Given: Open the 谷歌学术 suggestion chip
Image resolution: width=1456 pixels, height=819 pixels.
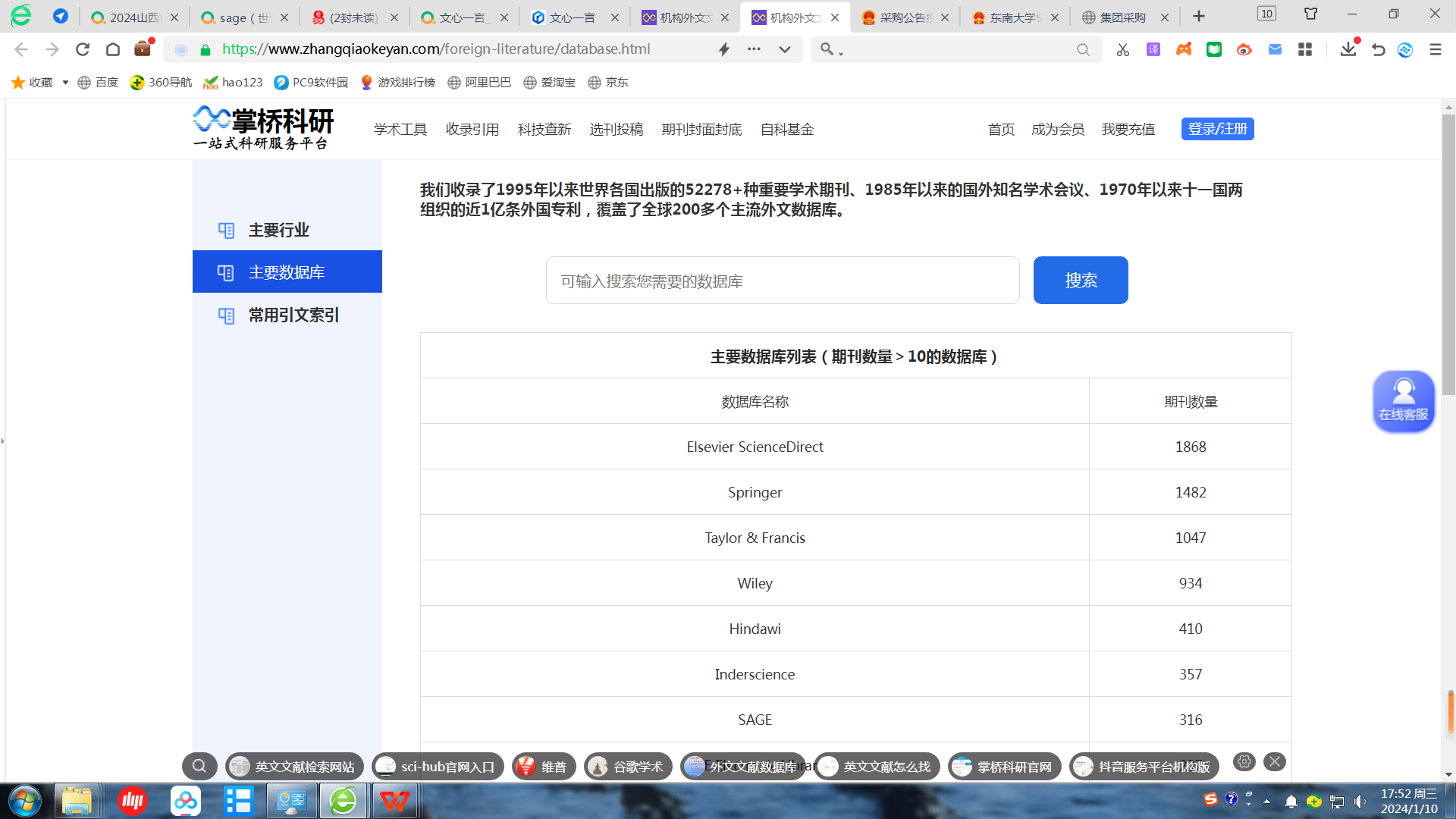Looking at the screenshot, I should click(628, 767).
